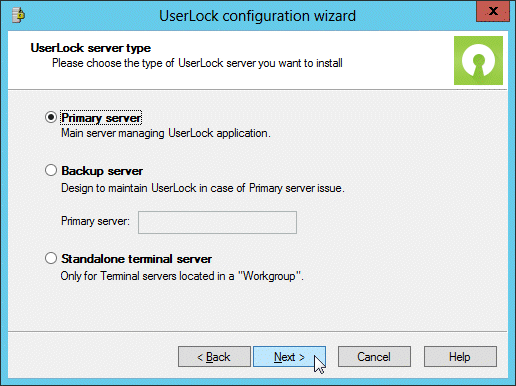This screenshot has width=516, height=386.
Task: Select the Primary server radio button
Action: click(x=51, y=117)
